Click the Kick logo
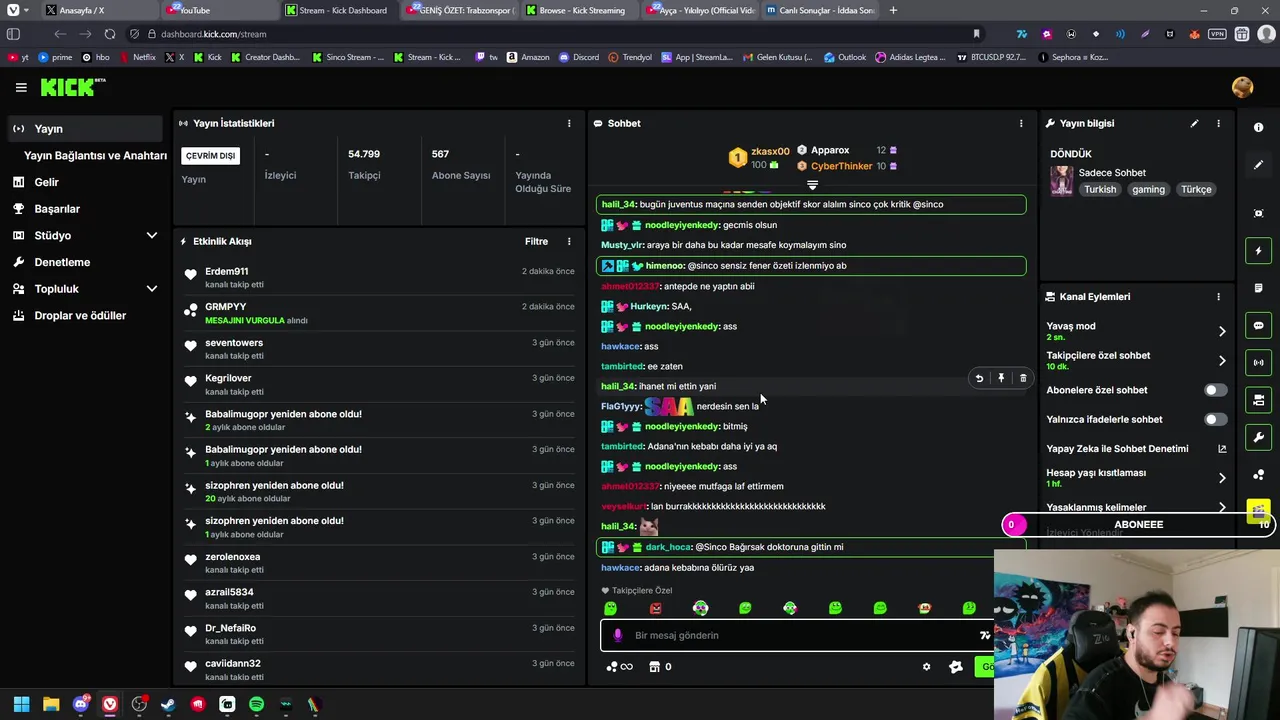Image resolution: width=1280 pixels, height=720 pixels. click(x=72, y=87)
